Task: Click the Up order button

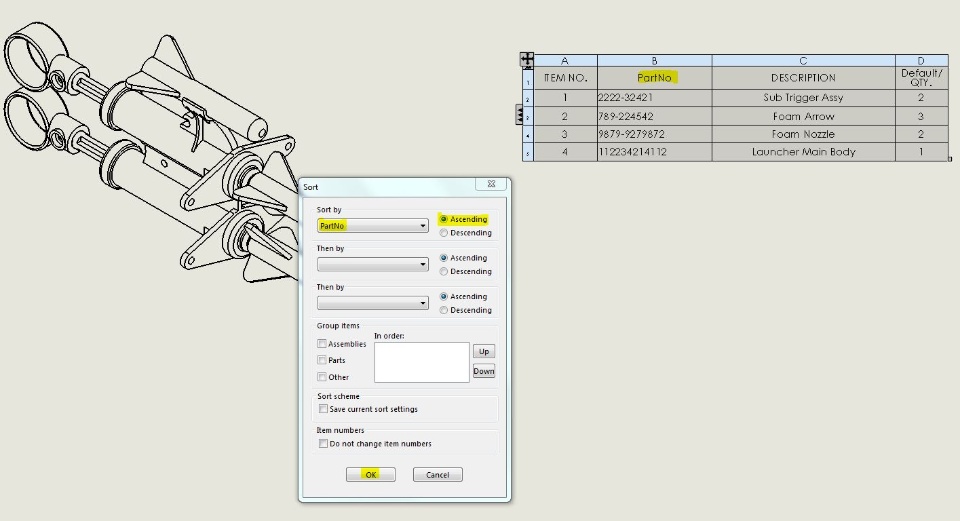Action: pos(484,351)
